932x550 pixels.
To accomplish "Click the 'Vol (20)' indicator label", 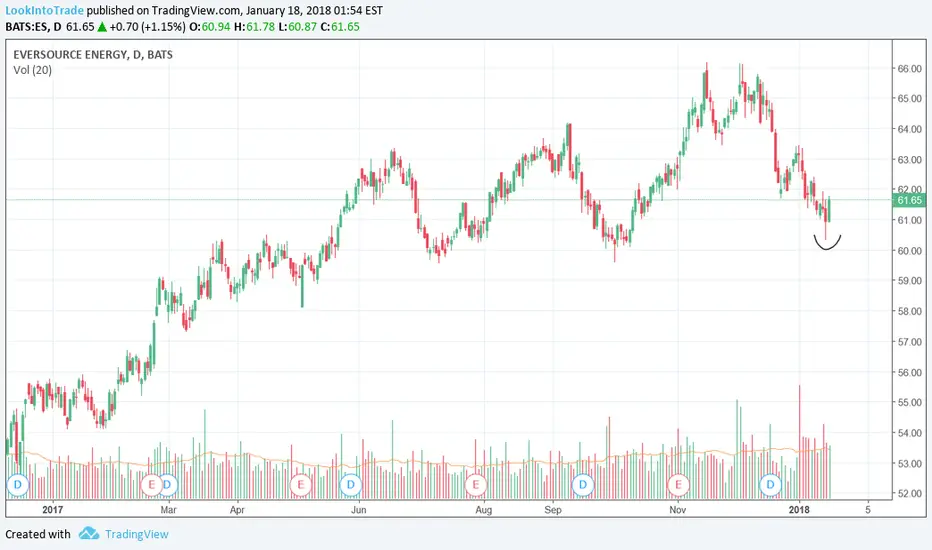I will 32,70.
